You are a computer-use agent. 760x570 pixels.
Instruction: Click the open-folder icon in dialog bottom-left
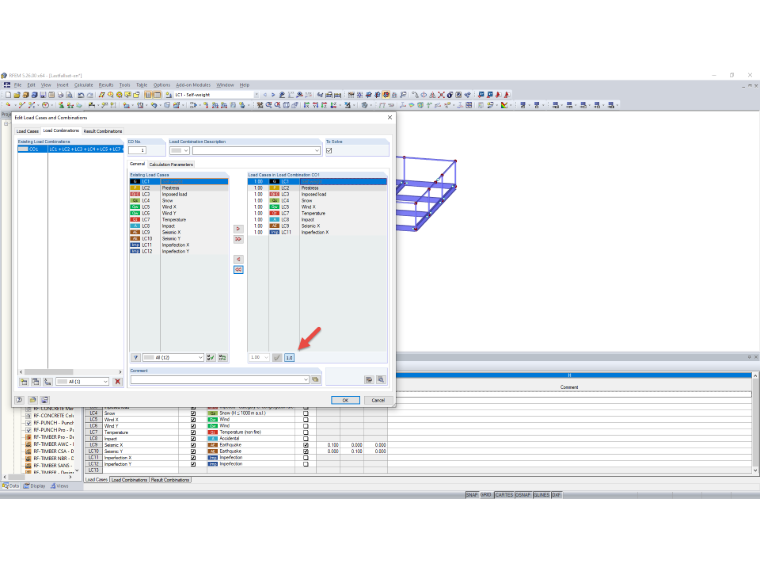(x=32, y=400)
